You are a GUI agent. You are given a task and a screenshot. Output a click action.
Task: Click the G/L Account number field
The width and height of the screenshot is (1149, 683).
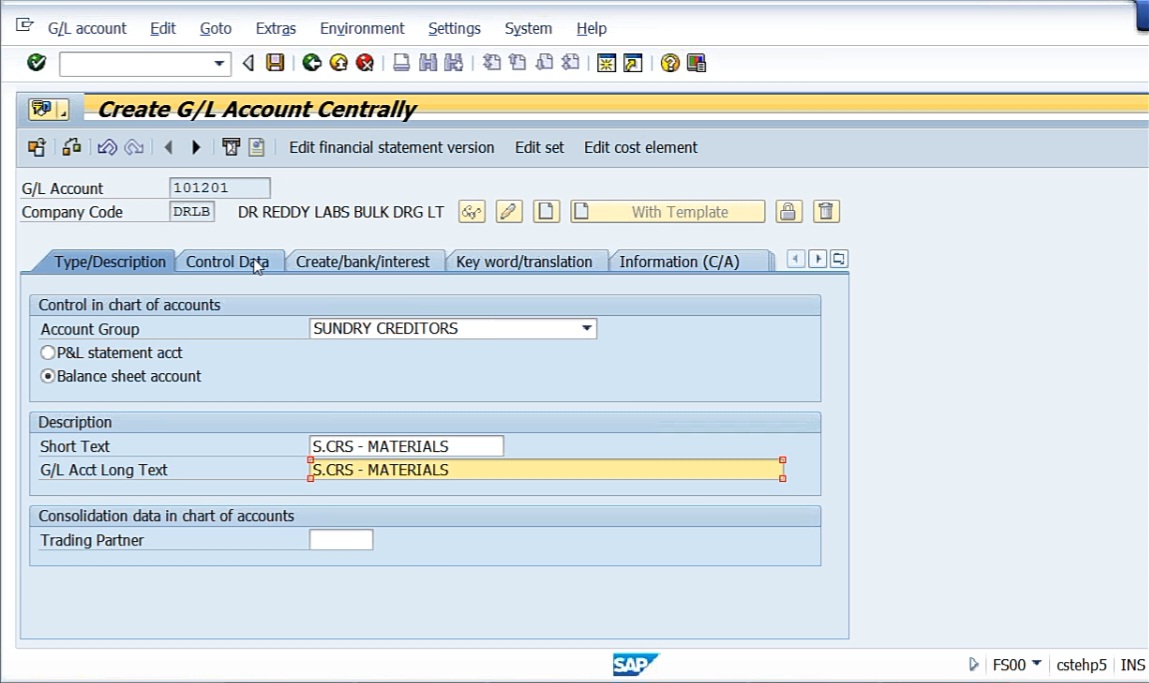coord(219,188)
